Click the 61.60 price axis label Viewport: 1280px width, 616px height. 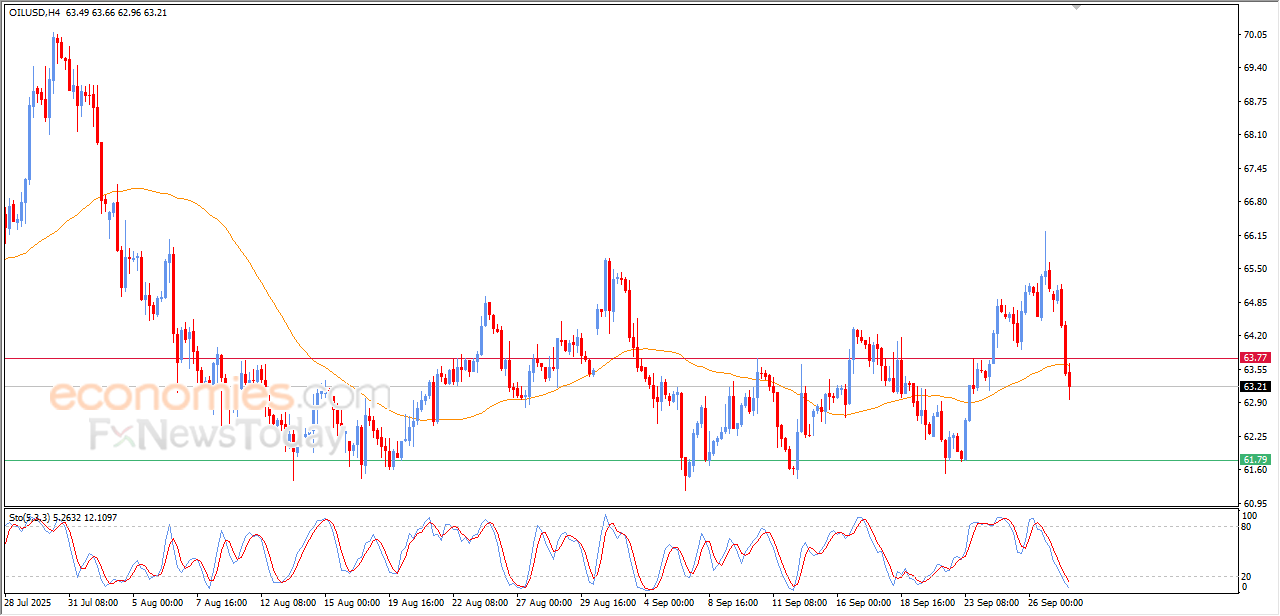(x=1257, y=469)
